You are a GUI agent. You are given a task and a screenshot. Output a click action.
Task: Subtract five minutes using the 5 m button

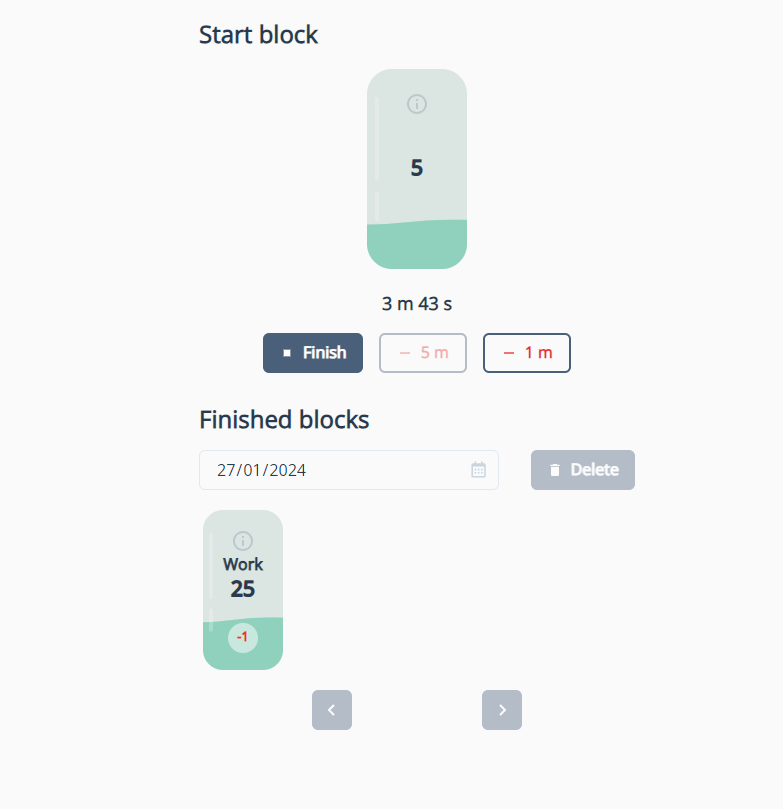423,353
